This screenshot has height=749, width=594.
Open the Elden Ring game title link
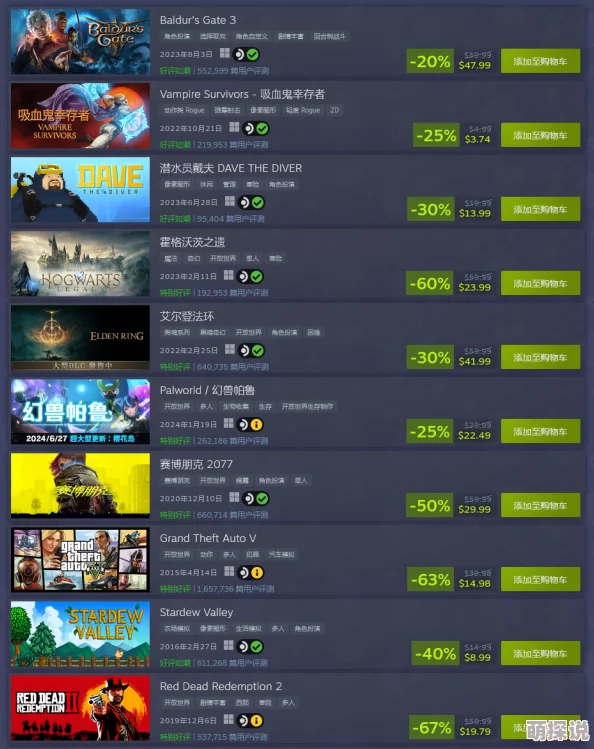[187, 316]
